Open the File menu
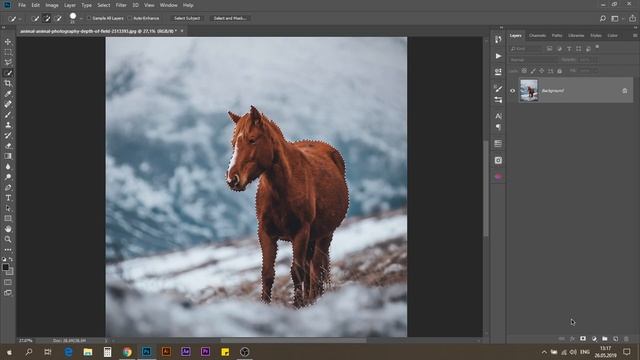The width and height of the screenshot is (640, 360). [22, 5]
